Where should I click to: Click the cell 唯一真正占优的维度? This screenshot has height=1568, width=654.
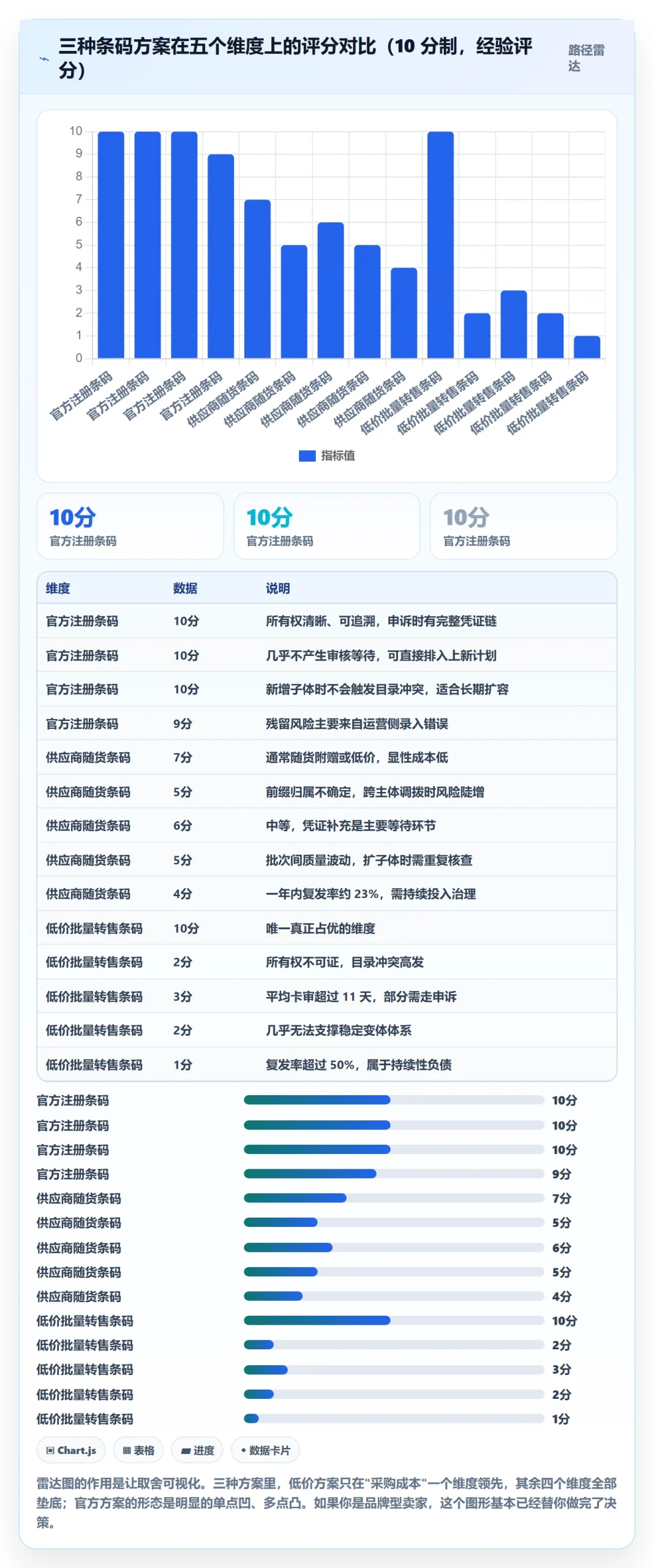320,929
